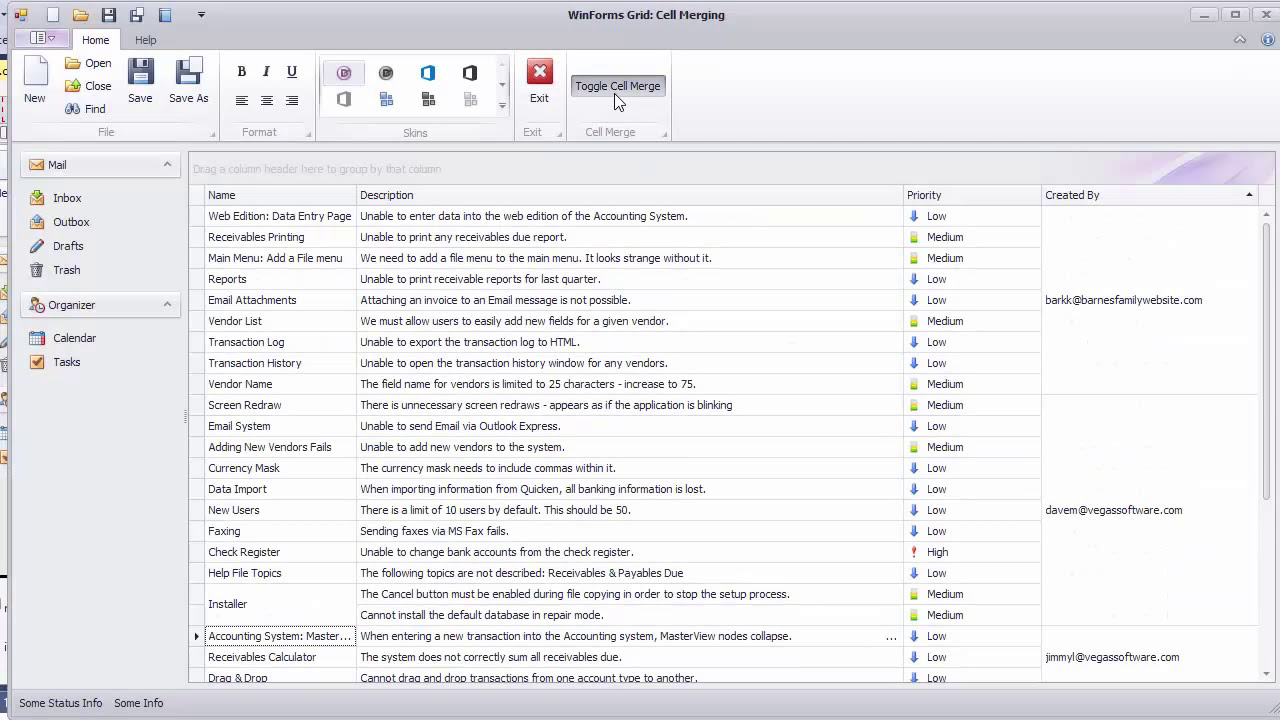Select the Installer merged name cell

point(280,604)
